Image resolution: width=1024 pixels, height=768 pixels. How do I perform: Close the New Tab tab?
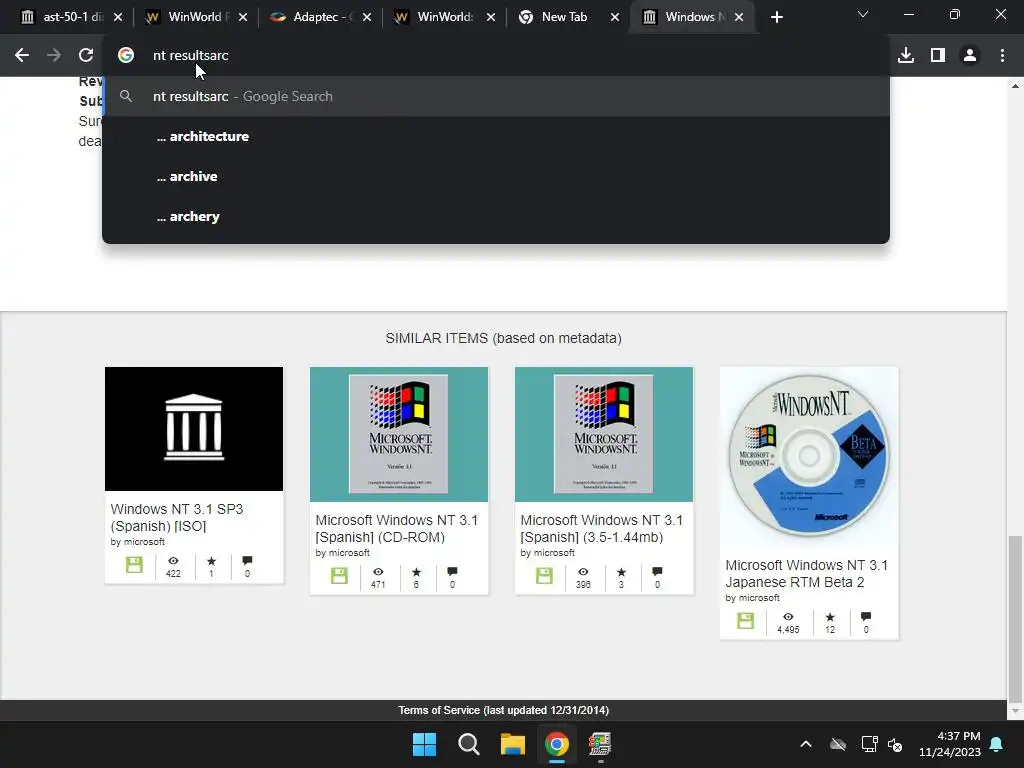coord(615,17)
